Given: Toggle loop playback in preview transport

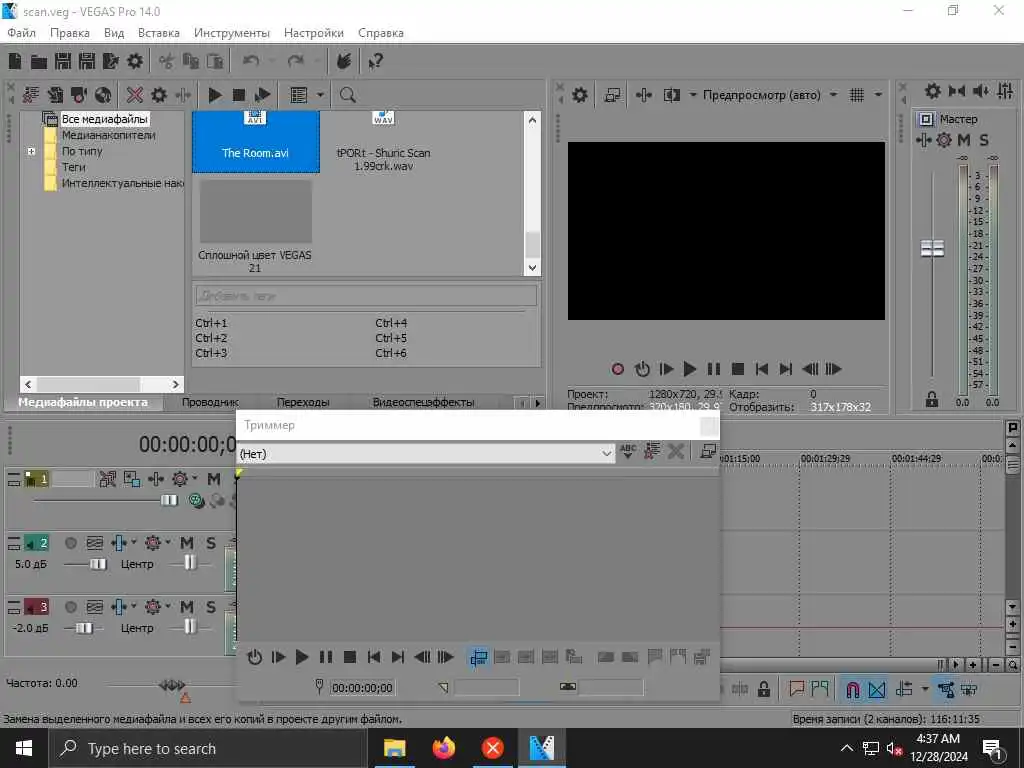Looking at the screenshot, I should click(642, 369).
